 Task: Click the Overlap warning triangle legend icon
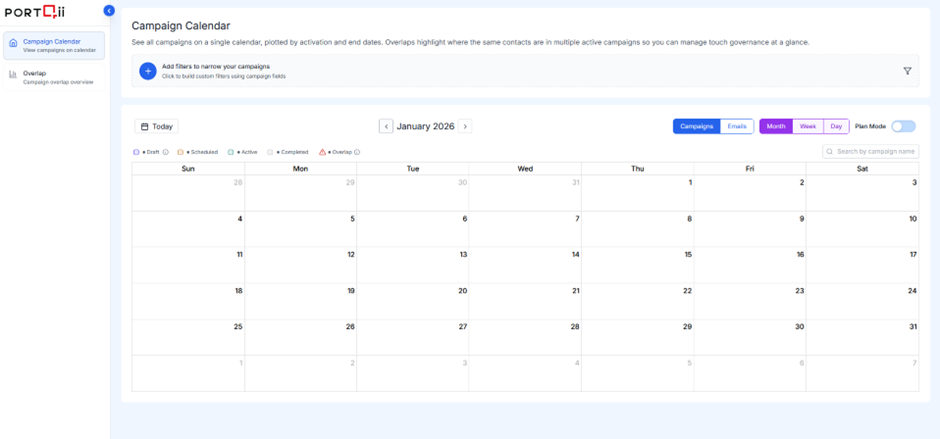tap(322, 152)
